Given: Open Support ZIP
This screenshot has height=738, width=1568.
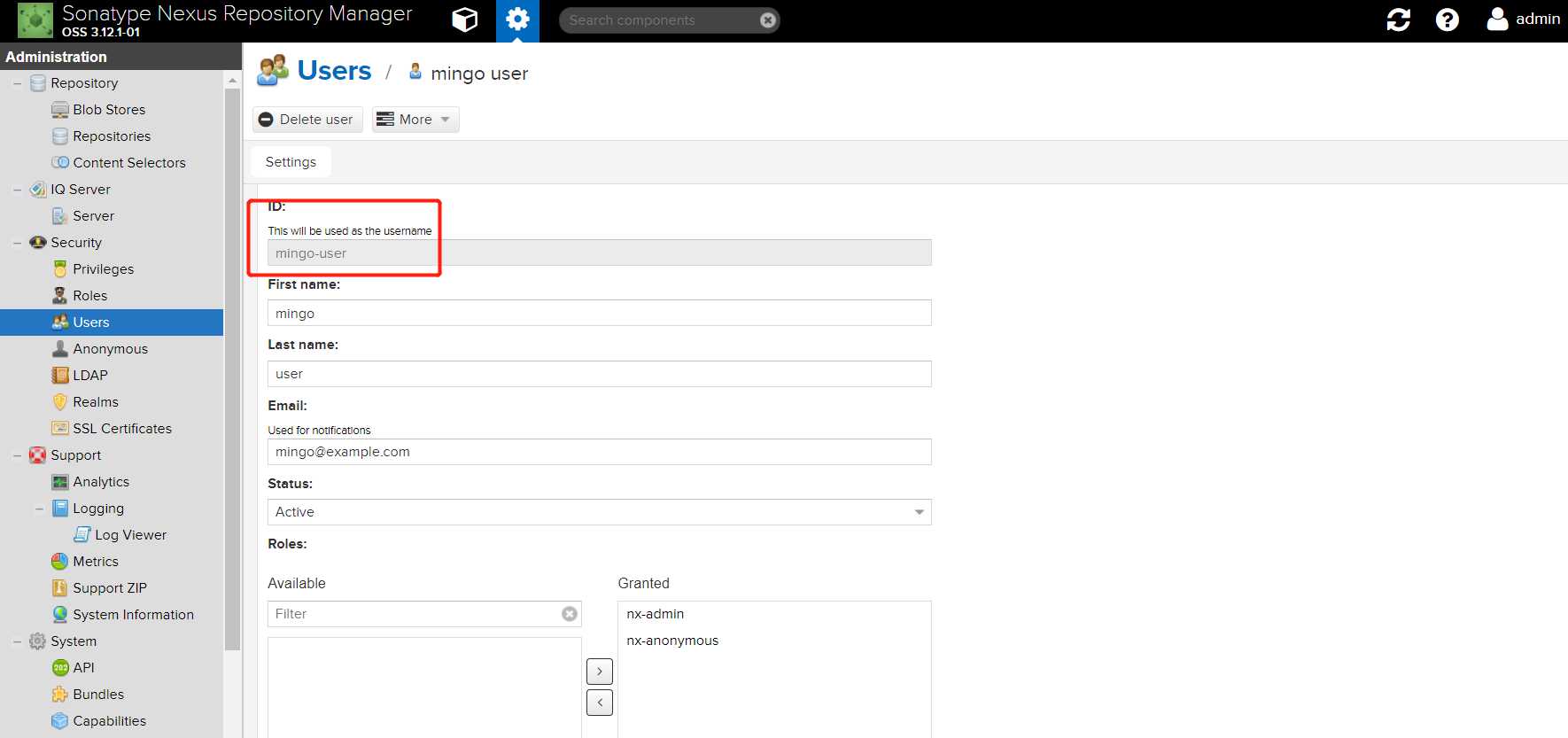Looking at the screenshot, I should 110,588.
